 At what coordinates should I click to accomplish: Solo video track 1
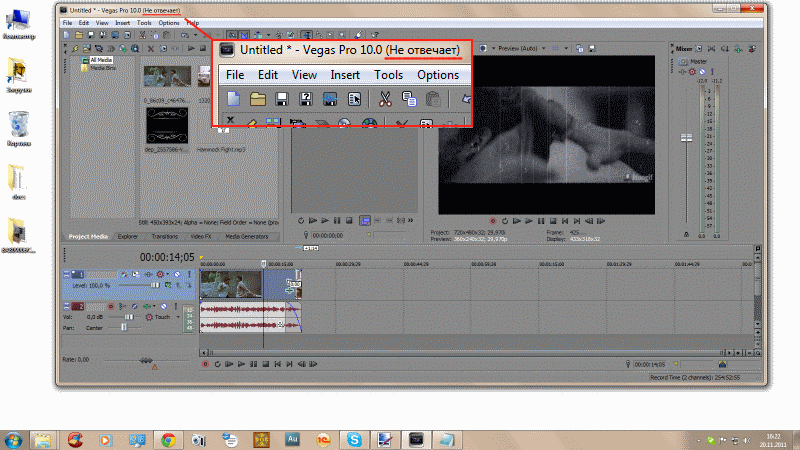[189, 274]
